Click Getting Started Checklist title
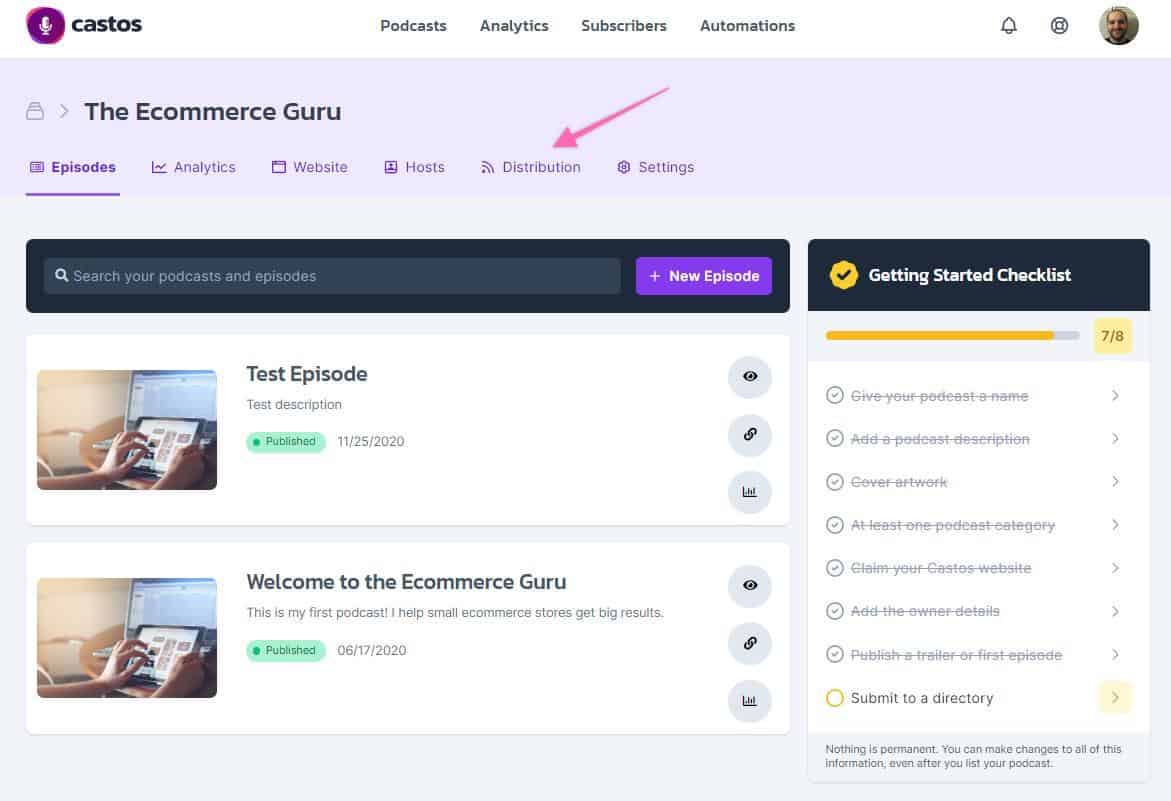The image size is (1171, 801). (x=969, y=275)
